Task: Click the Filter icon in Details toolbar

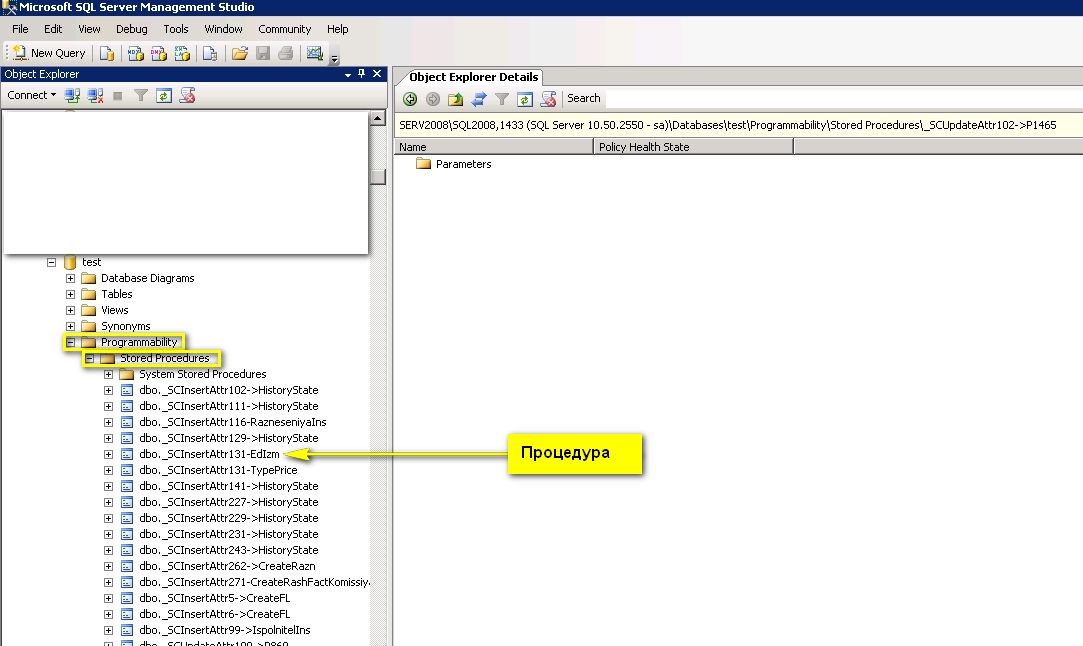Action: click(502, 99)
